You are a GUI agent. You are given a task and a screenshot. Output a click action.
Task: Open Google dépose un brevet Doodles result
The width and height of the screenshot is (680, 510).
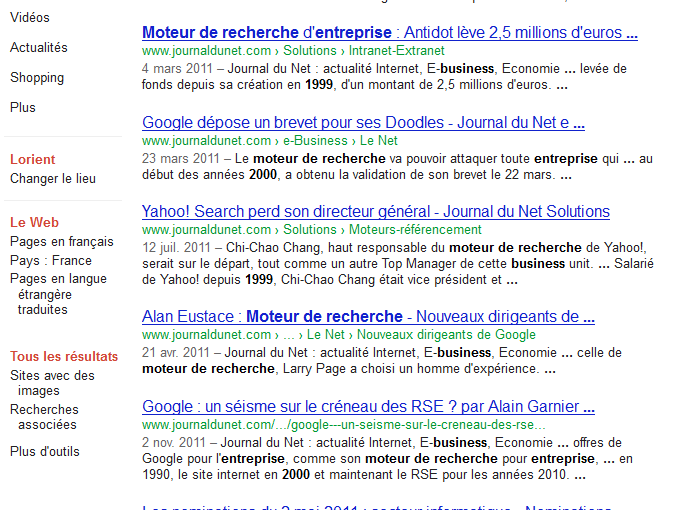pyautogui.click(x=363, y=122)
